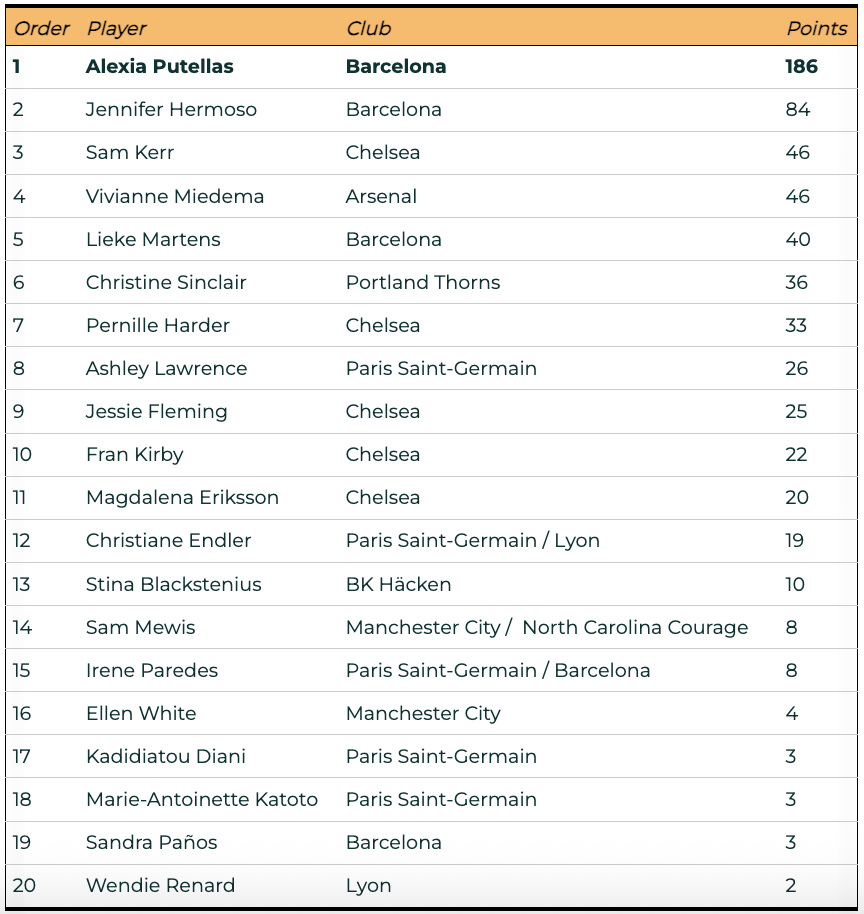
Task: Click Marie-Antoinette Katoto name cell
Action: [202, 800]
